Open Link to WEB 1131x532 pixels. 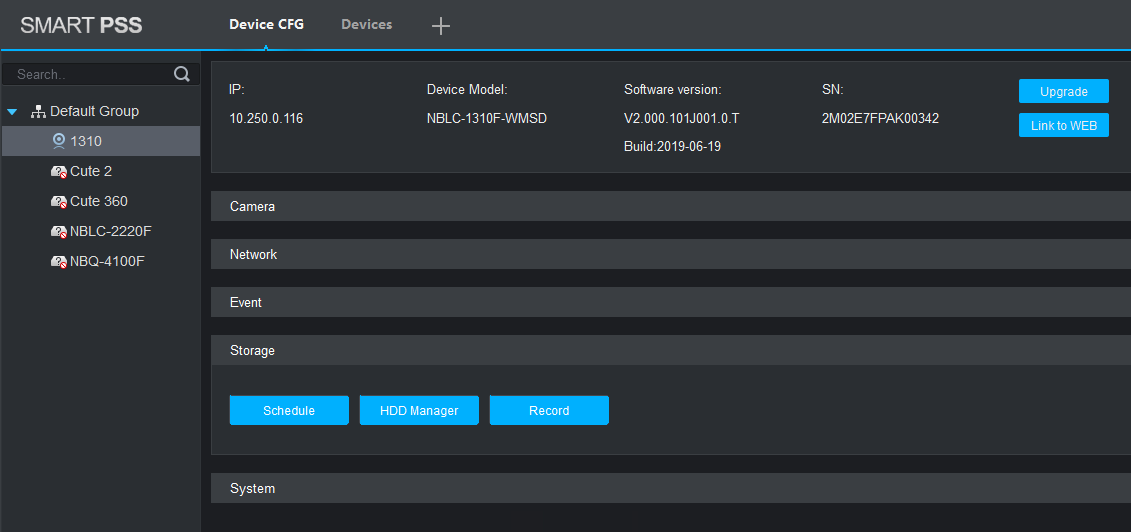click(x=1063, y=125)
